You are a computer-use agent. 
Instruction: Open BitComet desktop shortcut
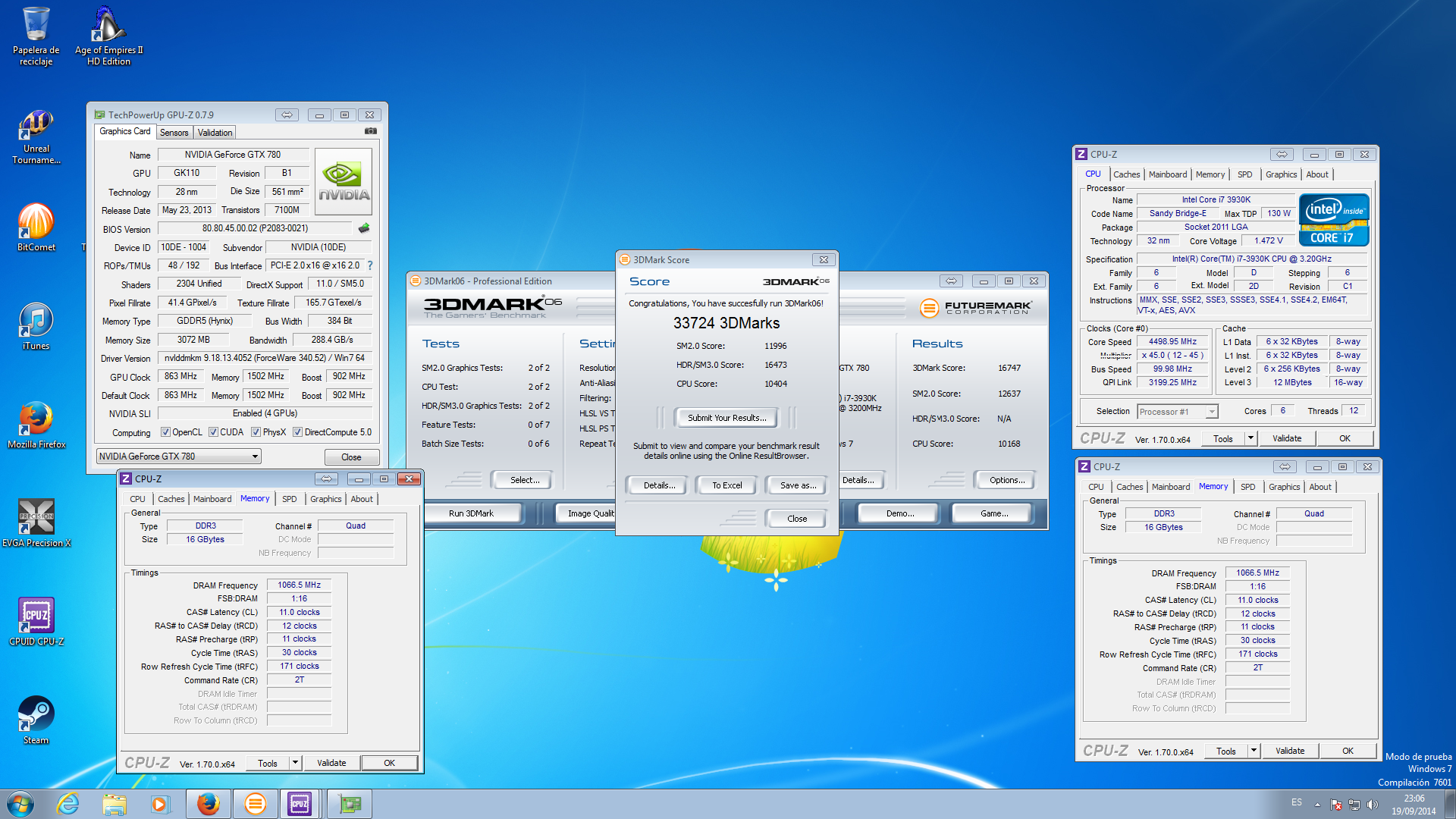pos(36,227)
